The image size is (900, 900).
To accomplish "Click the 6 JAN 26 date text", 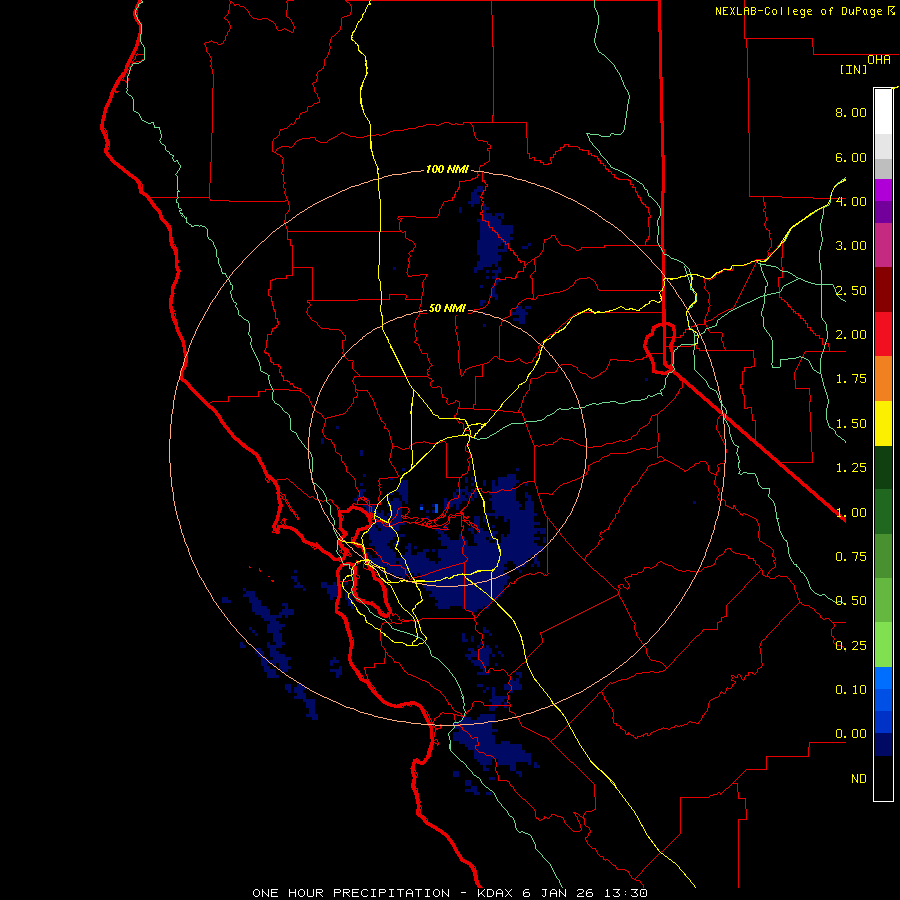I will [x=556, y=893].
